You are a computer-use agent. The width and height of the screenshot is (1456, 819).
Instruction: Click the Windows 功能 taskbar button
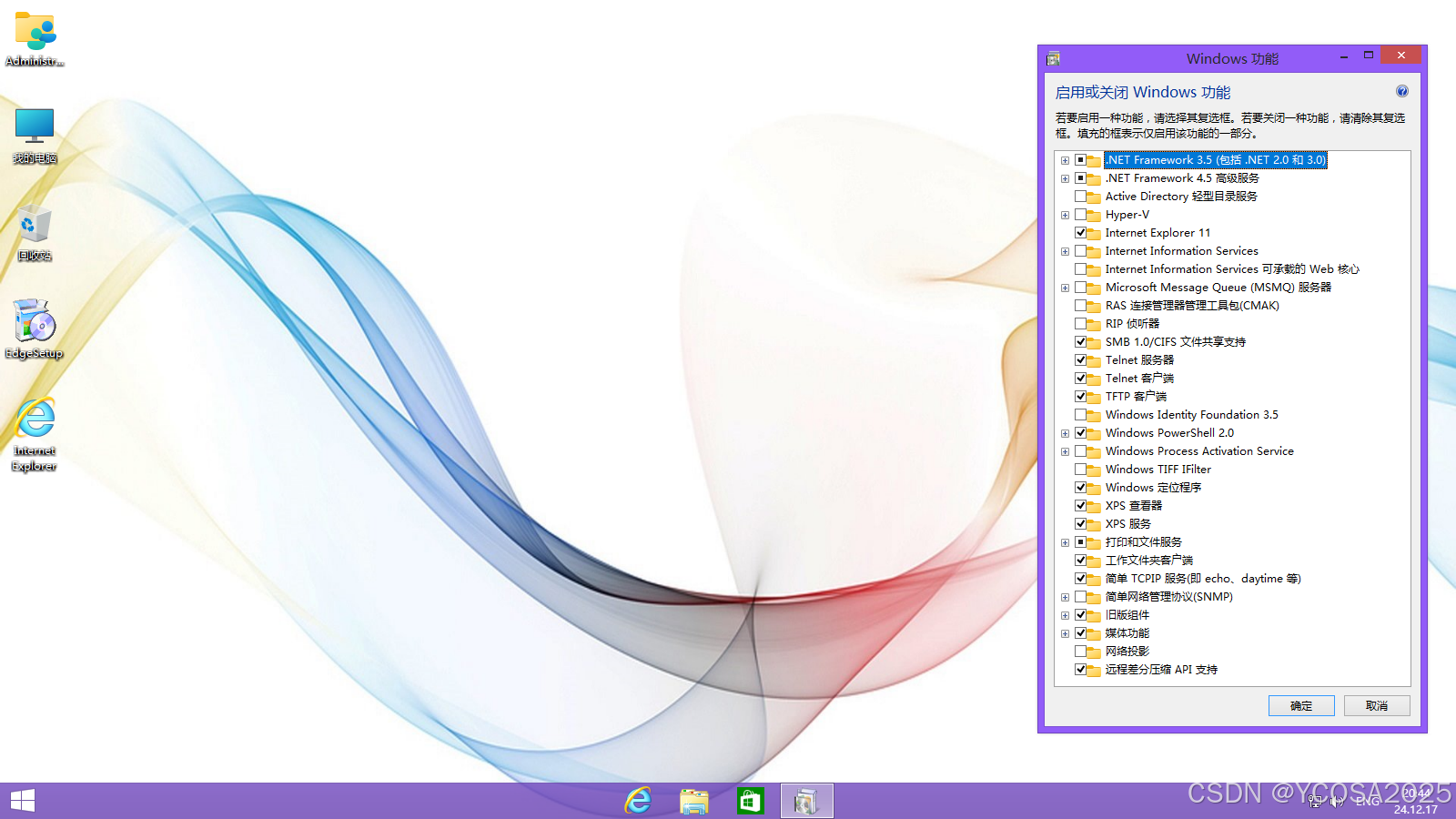pyautogui.click(x=806, y=801)
